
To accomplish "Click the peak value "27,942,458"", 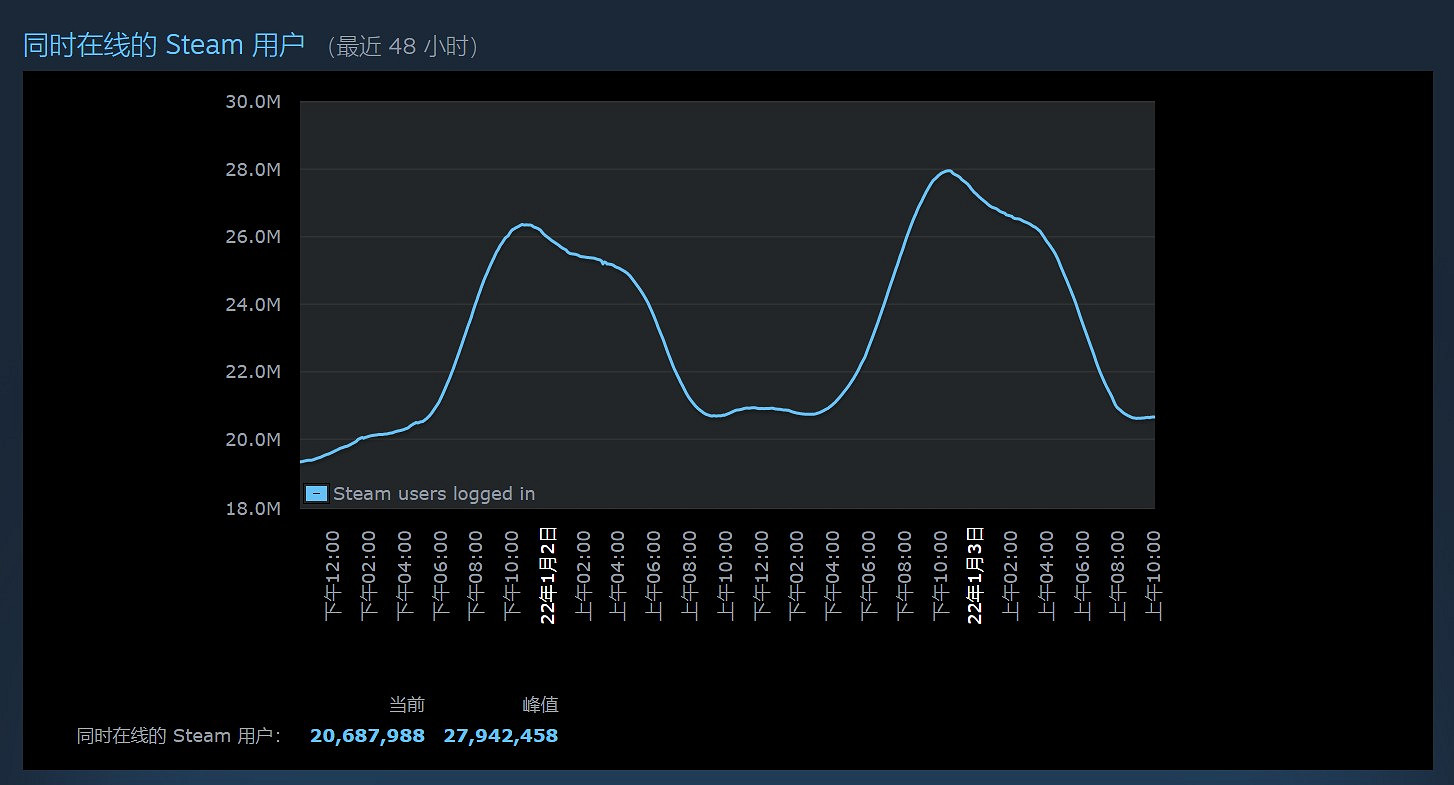I will pos(499,735).
